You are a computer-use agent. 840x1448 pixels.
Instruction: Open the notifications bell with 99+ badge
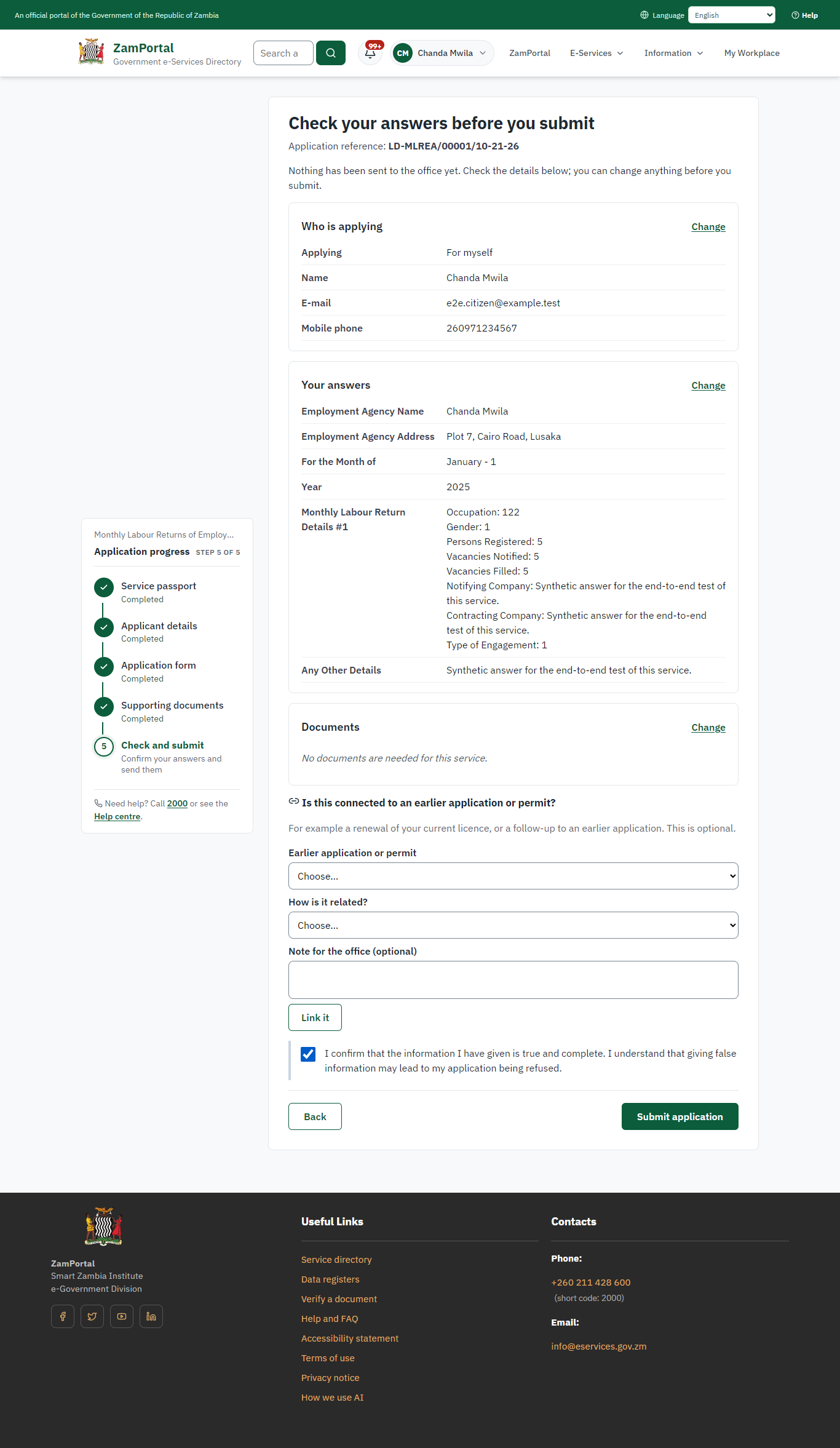pyautogui.click(x=371, y=53)
